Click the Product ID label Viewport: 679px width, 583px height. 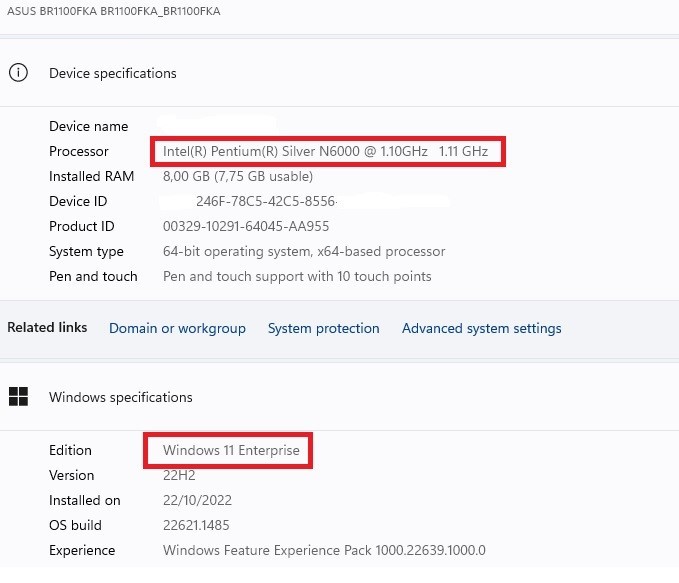(81, 226)
